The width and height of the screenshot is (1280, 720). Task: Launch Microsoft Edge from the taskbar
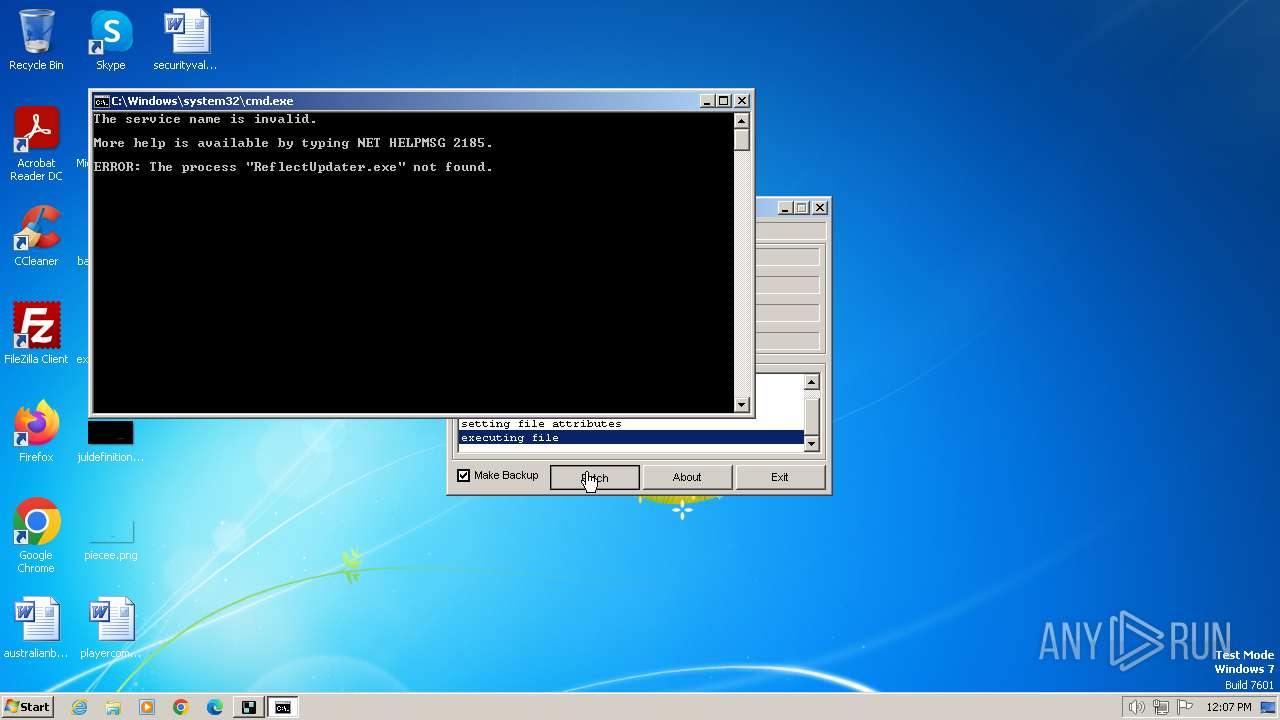(x=215, y=707)
